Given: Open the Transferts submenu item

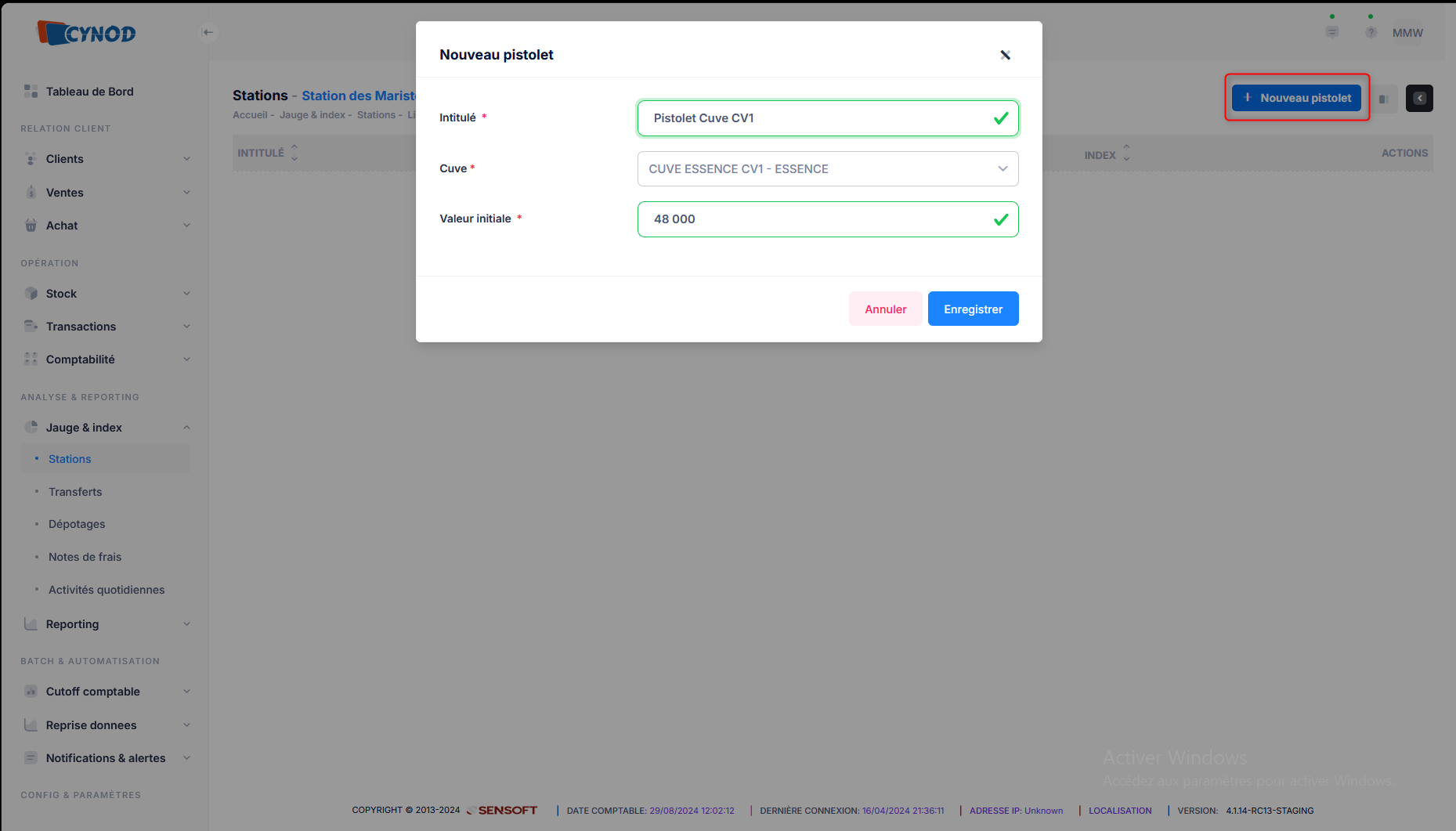Looking at the screenshot, I should 75,492.
